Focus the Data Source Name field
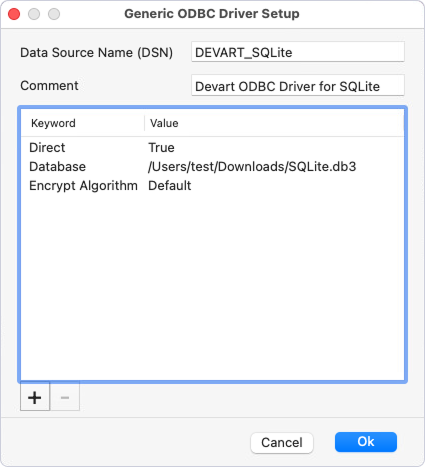This screenshot has width=425, height=467. (x=298, y=52)
